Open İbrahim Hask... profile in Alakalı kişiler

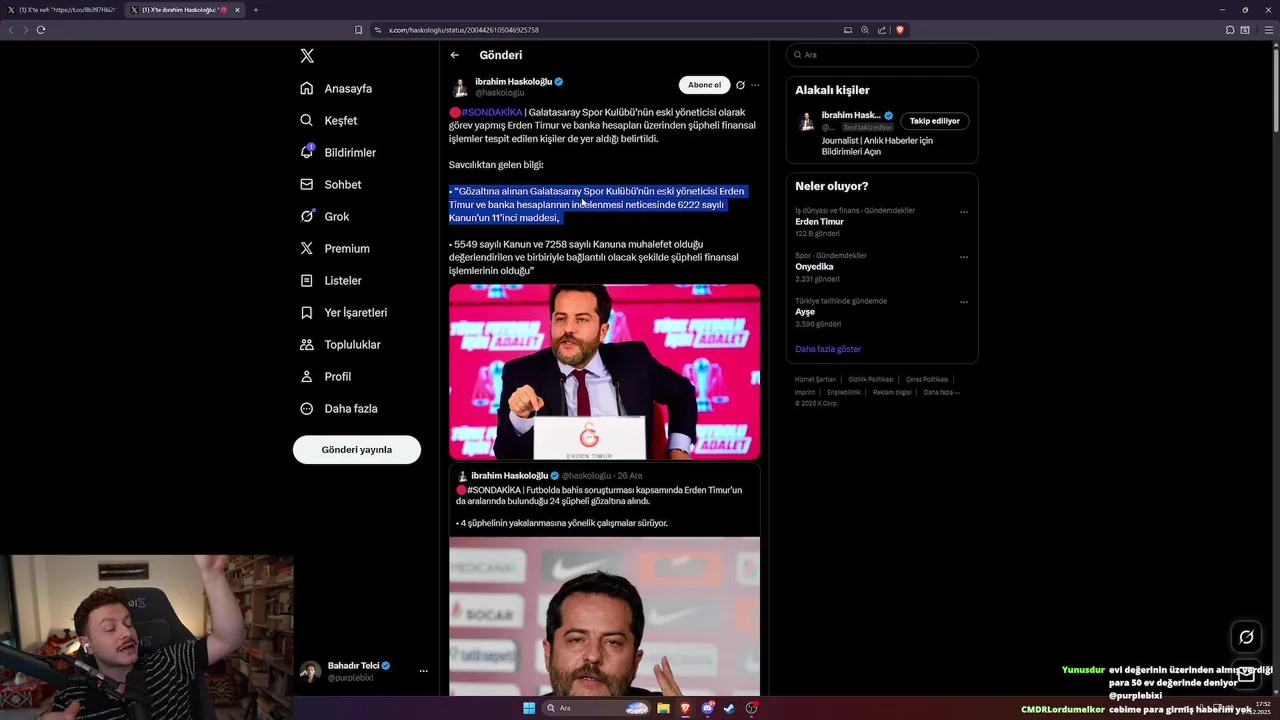pyautogui.click(x=851, y=115)
